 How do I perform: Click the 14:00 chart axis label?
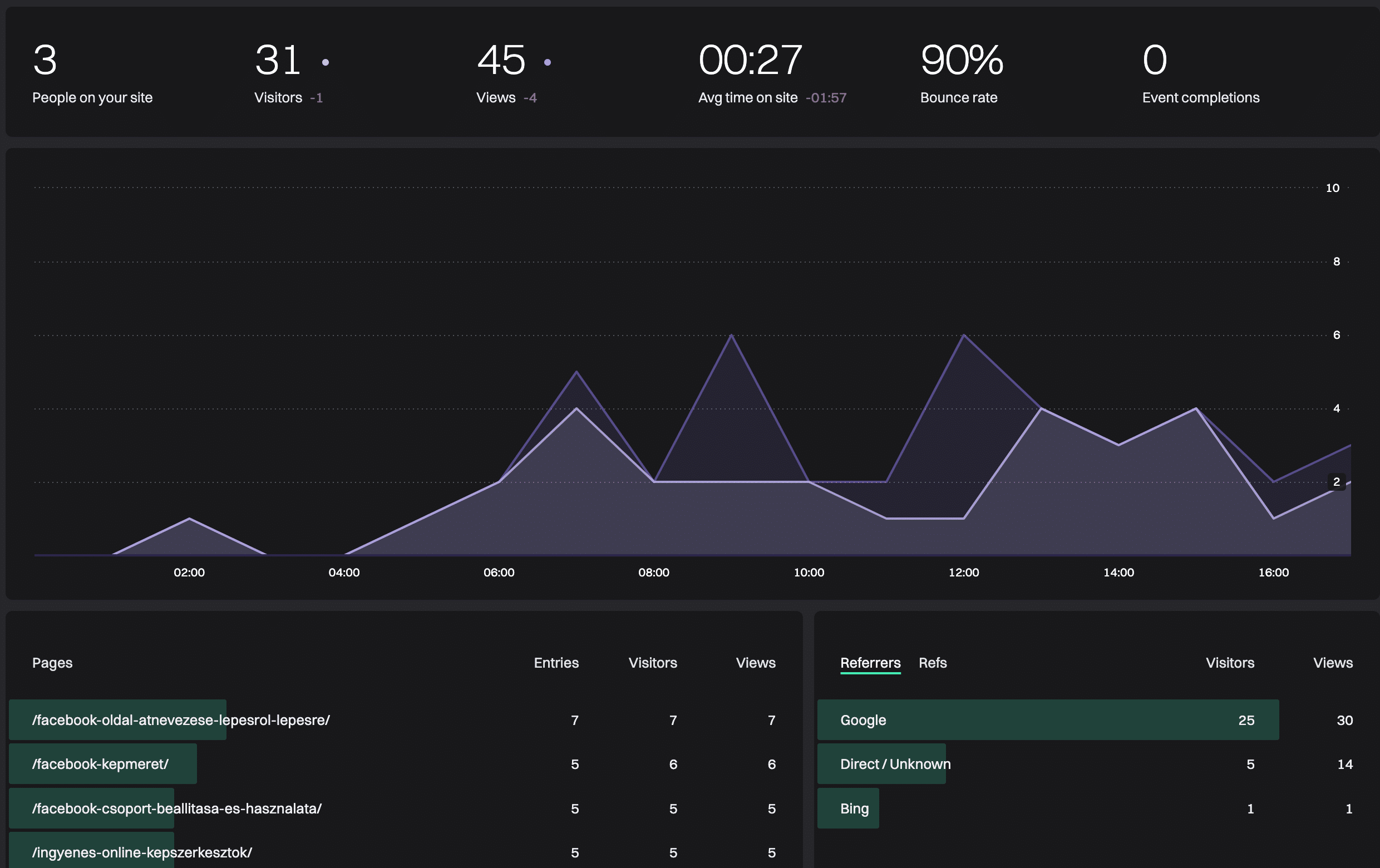click(1118, 573)
